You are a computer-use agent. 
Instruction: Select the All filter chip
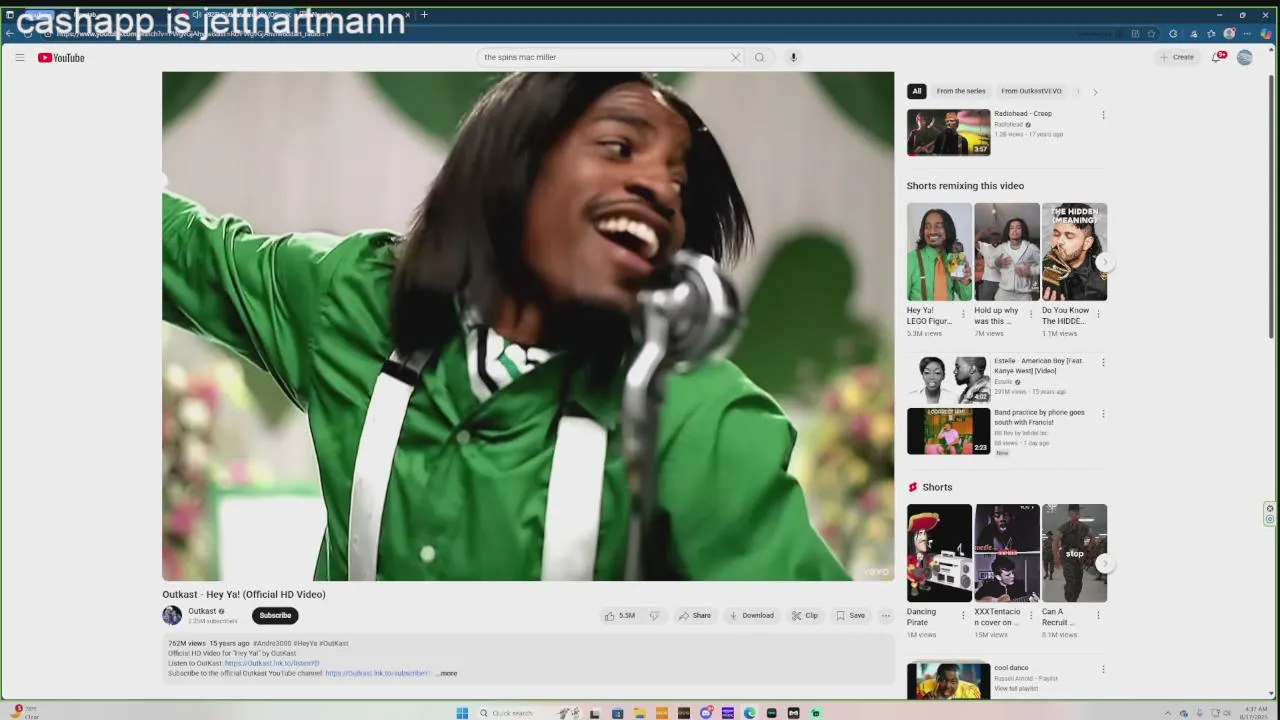click(917, 91)
